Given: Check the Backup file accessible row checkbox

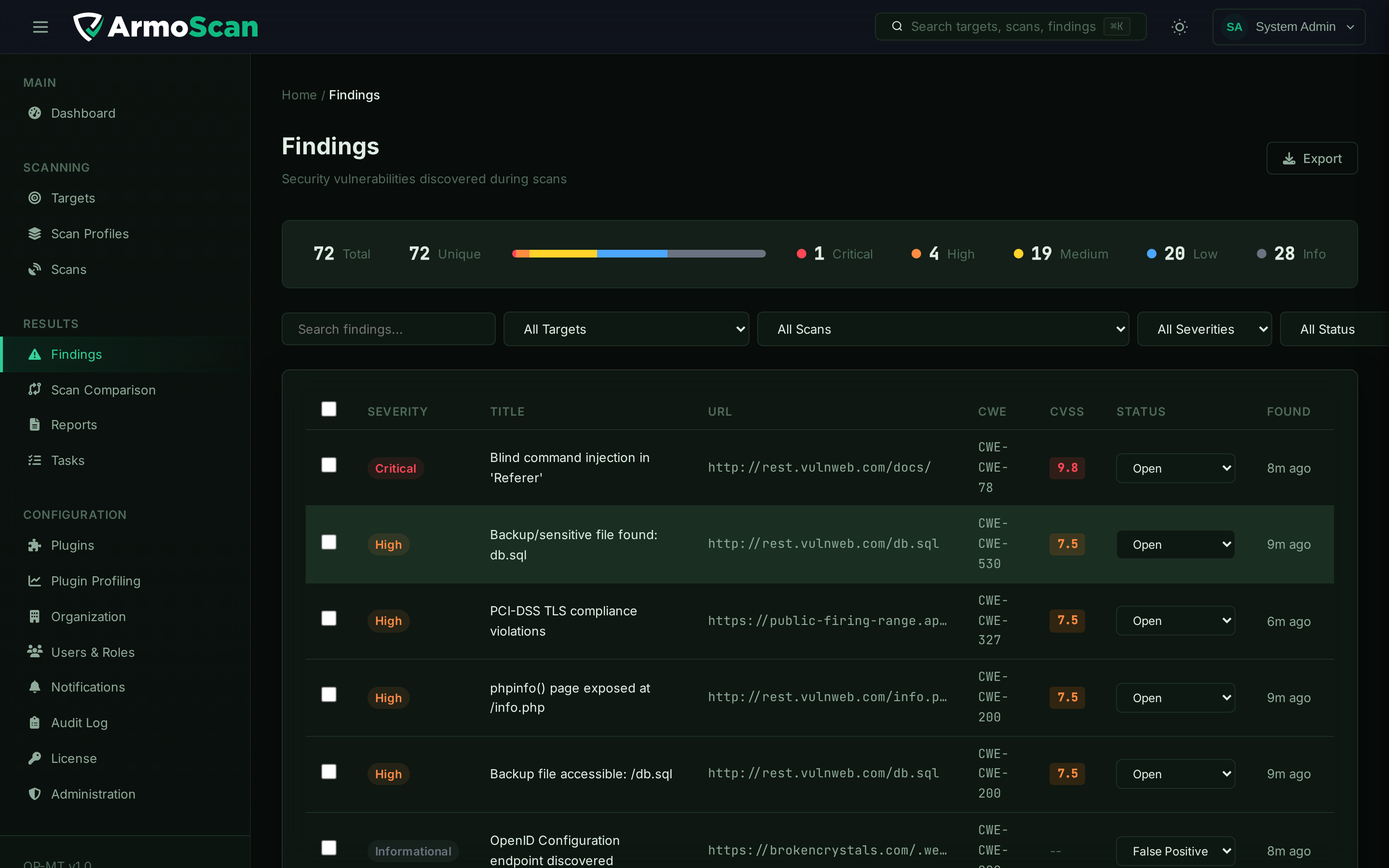Looking at the screenshot, I should (x=329, y=772).
